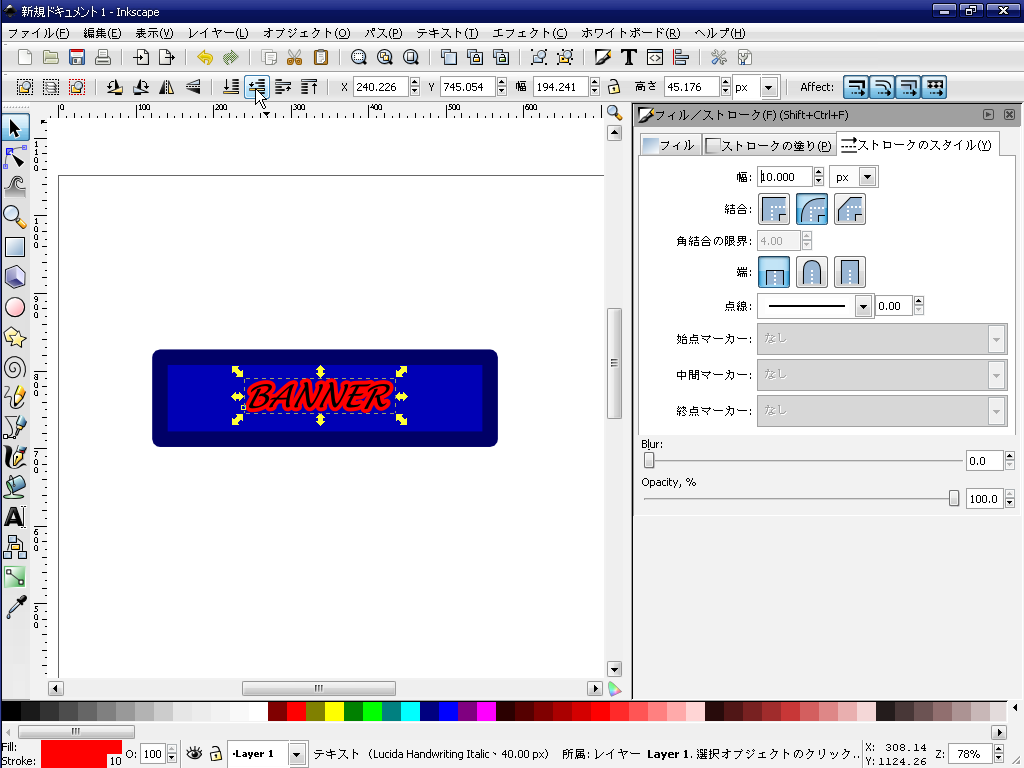Image resolution: width=1024 pixels, height=768 pixels.
Task: Open the ファイル menu
Action: [x=39, y=33]
